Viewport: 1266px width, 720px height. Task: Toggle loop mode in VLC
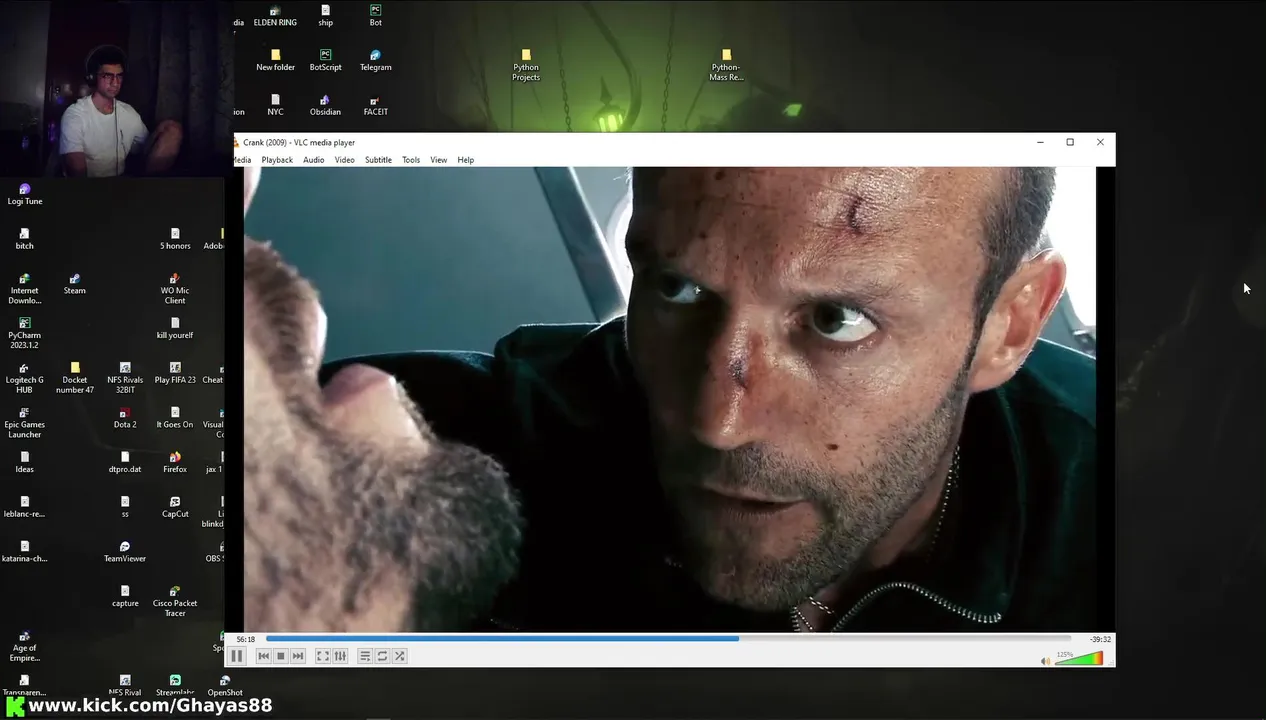[382, 656]
